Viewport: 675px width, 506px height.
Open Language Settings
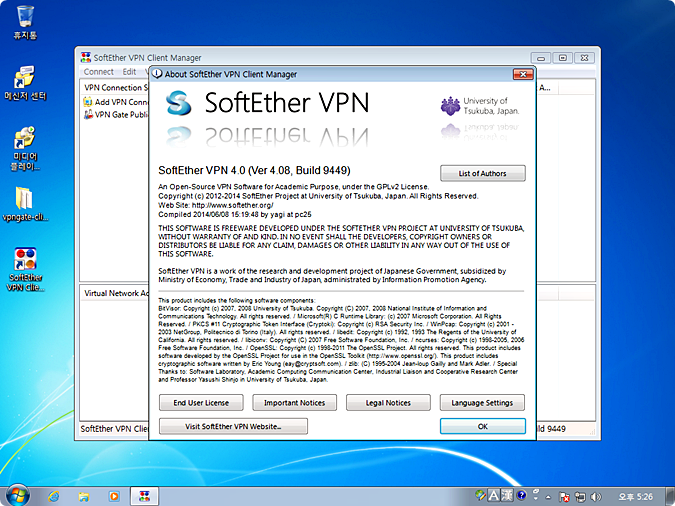(482, 403)
